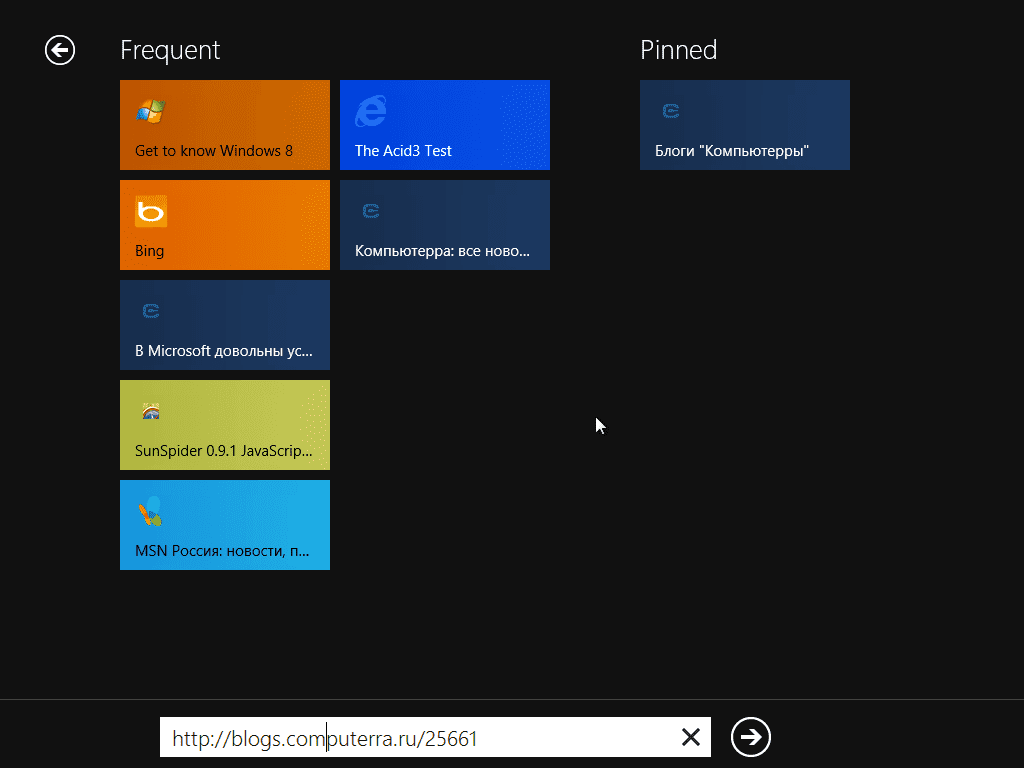Open the Компьютерра: все ново... tile

[445, 225]
